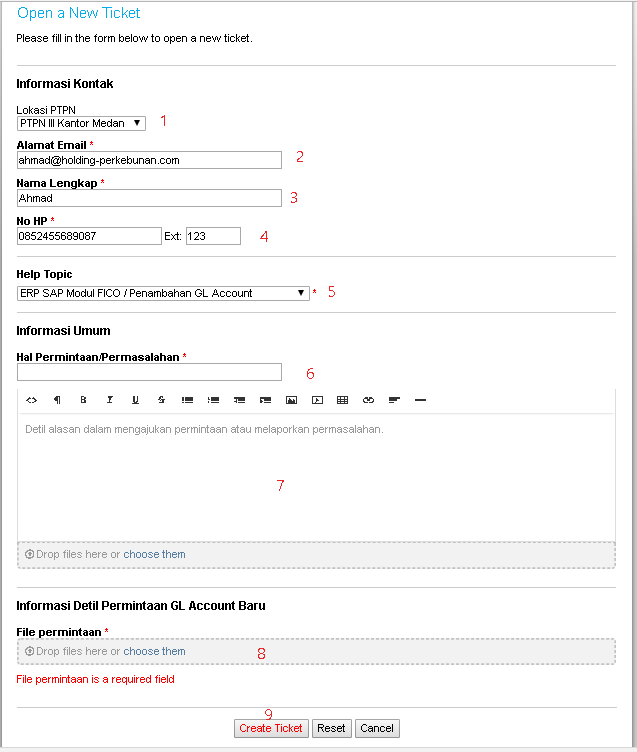The height and width of the screenshot is (752, 637).
Task: Insert a horizontal rule line
Action: point(420,400)
